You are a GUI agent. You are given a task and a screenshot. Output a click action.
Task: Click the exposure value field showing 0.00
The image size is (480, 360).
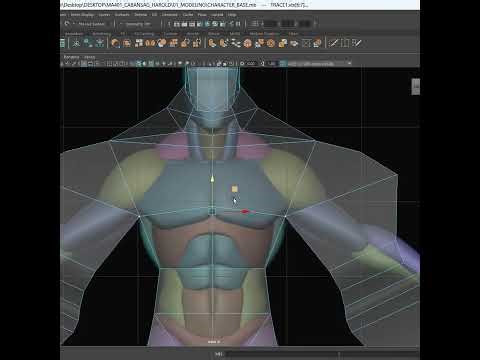[251, 63]
